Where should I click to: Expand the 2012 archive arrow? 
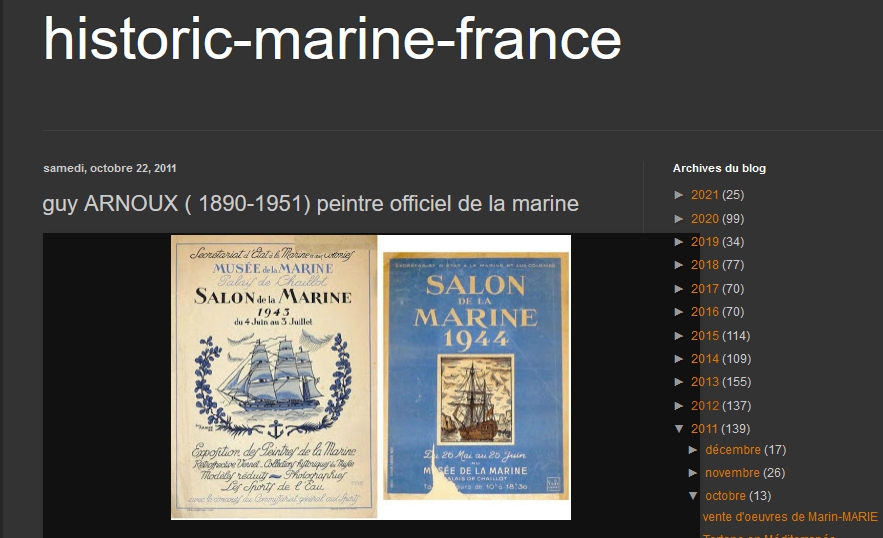(679, 406)
